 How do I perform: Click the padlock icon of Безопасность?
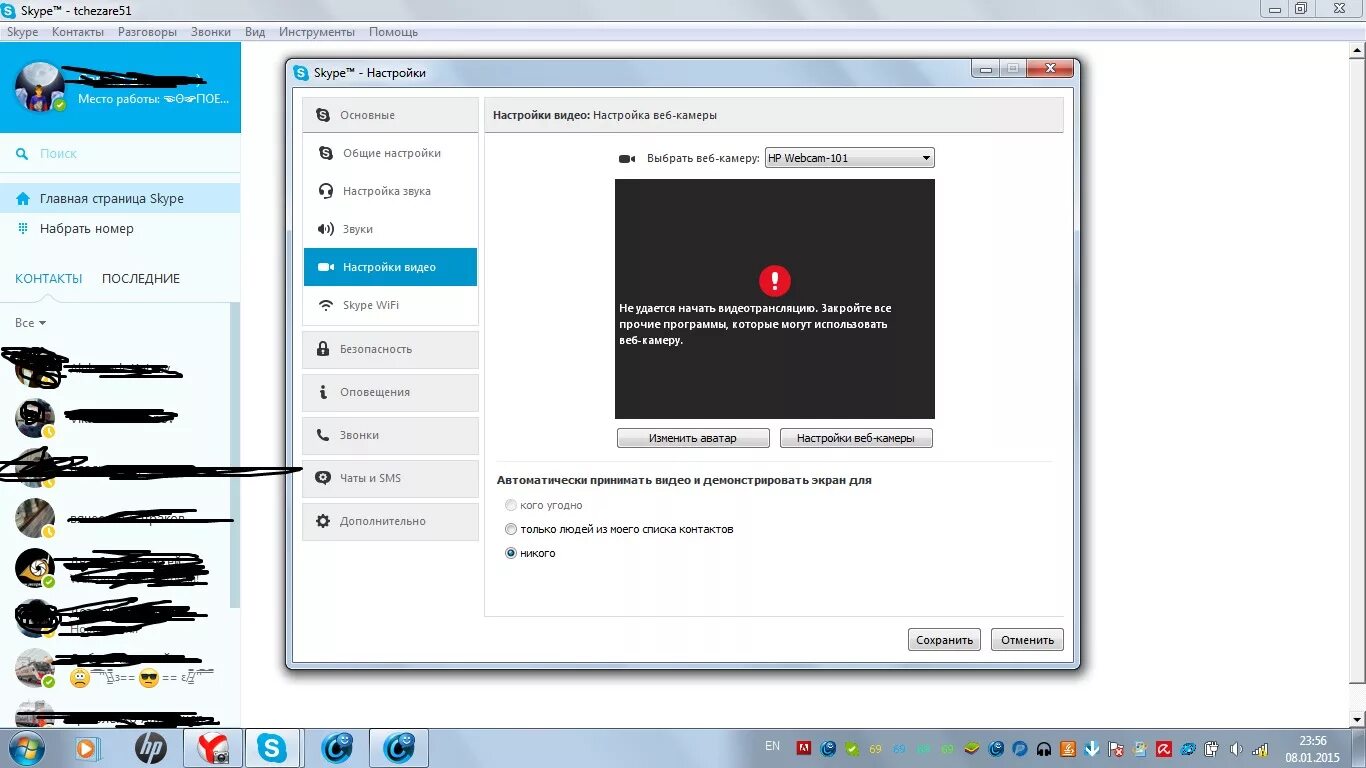point(323,349)
